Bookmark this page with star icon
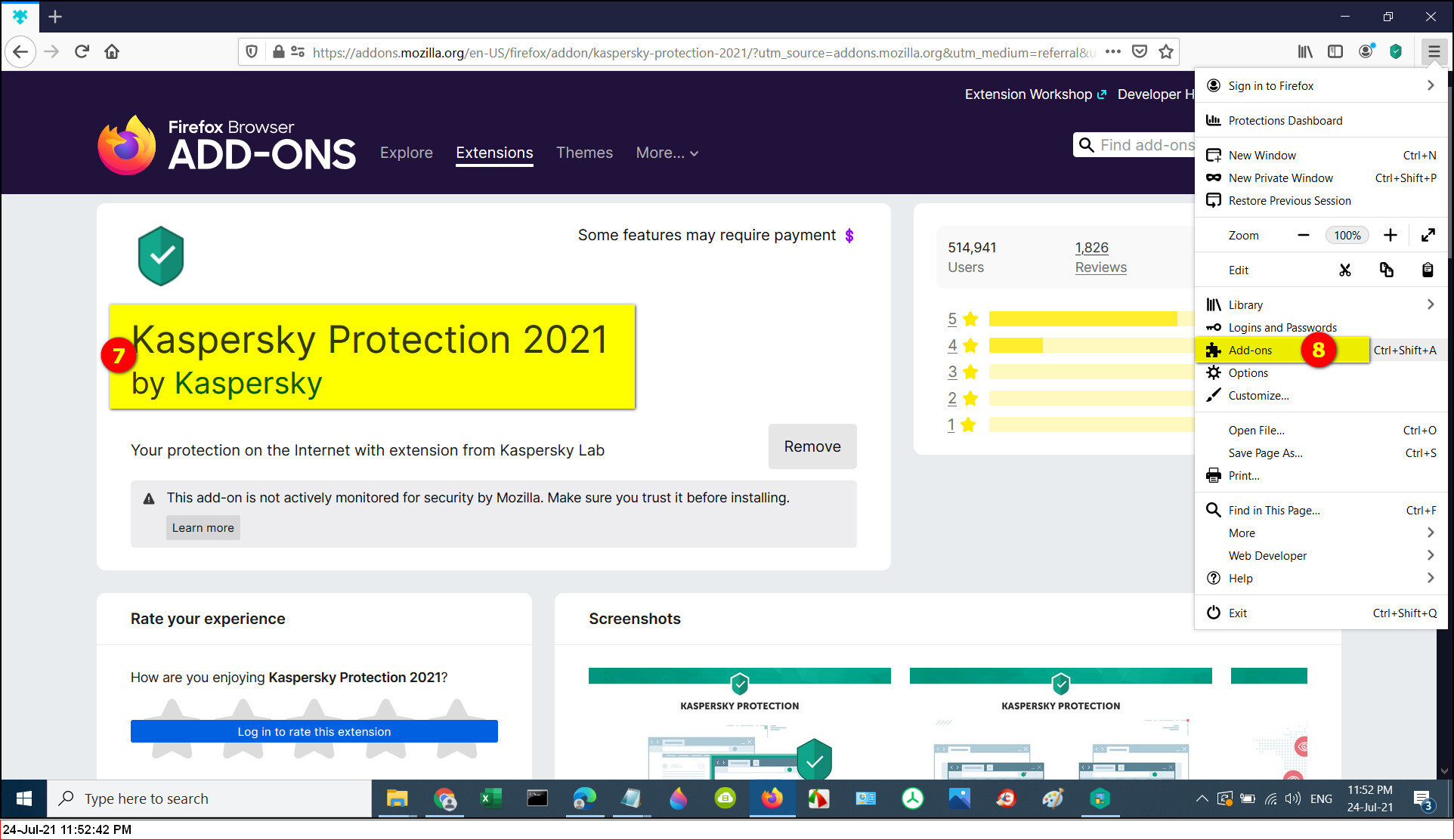This screenshot has width=1454, height=840. (x=1166, y=51)
